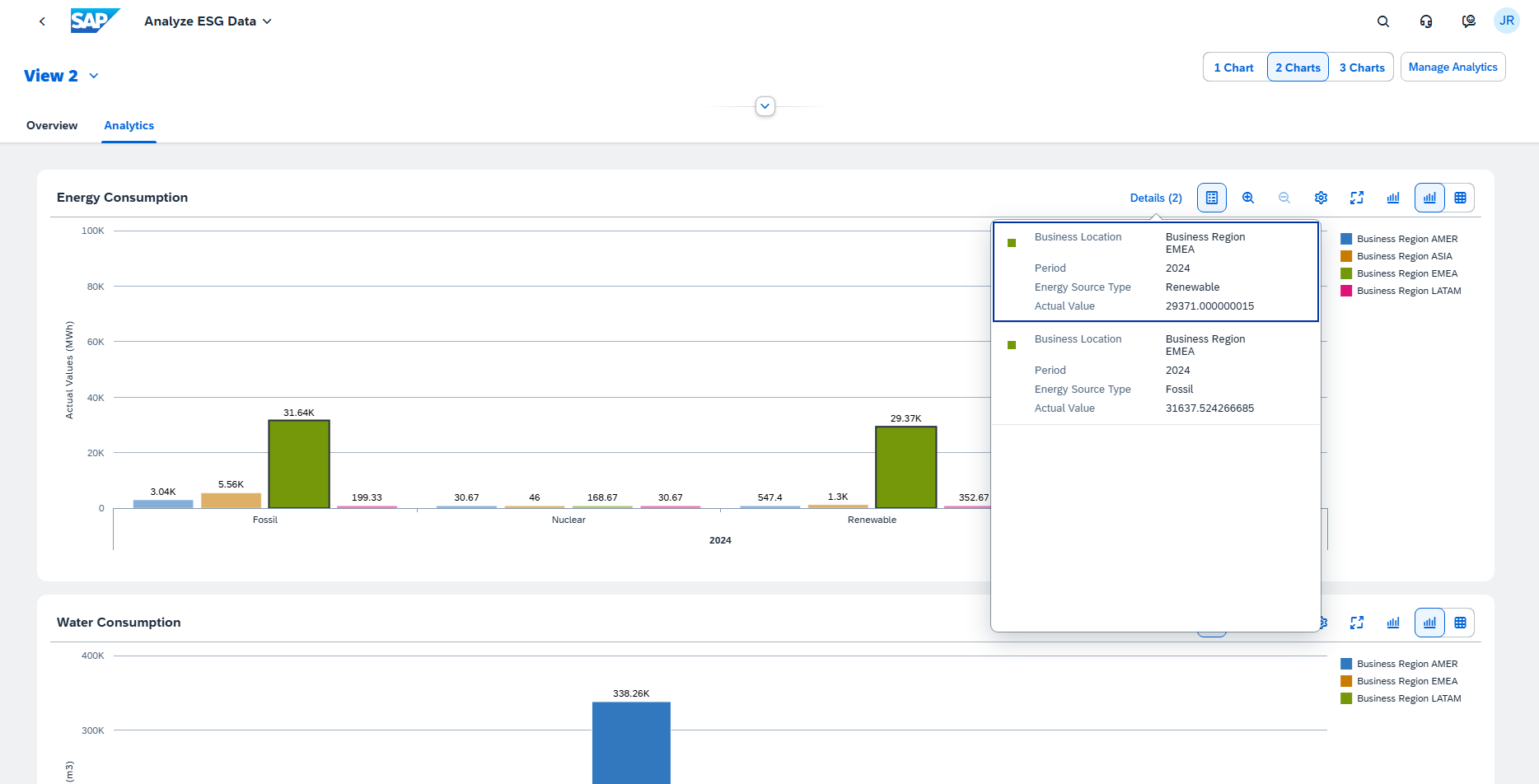Switch Water Consumption to table view
1539x784 pixels.
click(x=1460, y=623)
